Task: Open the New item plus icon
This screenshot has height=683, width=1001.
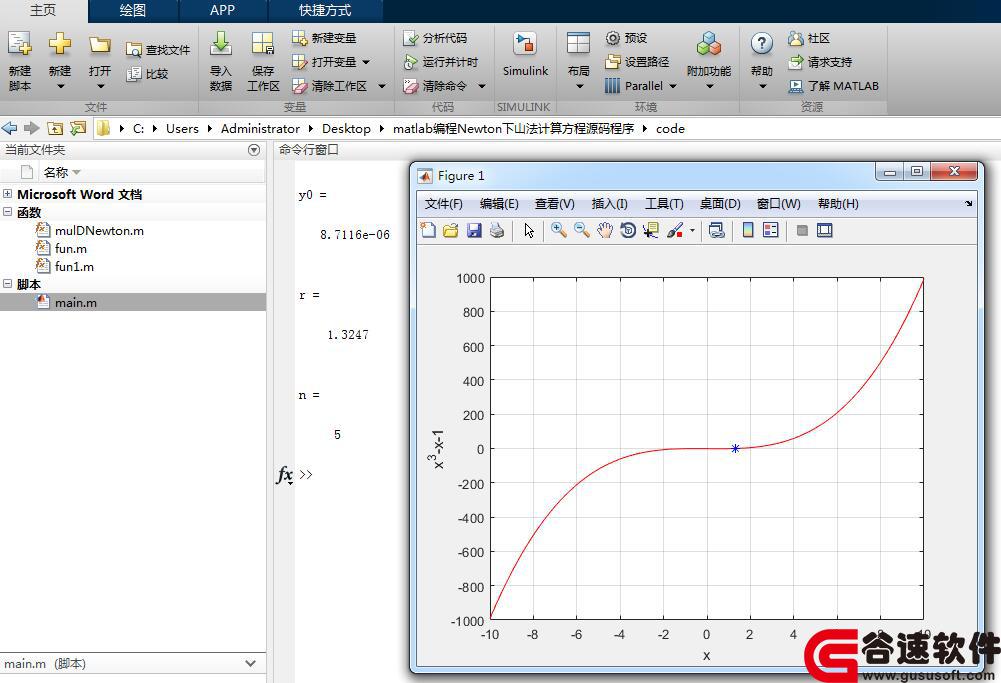Action: coord(60,43)
